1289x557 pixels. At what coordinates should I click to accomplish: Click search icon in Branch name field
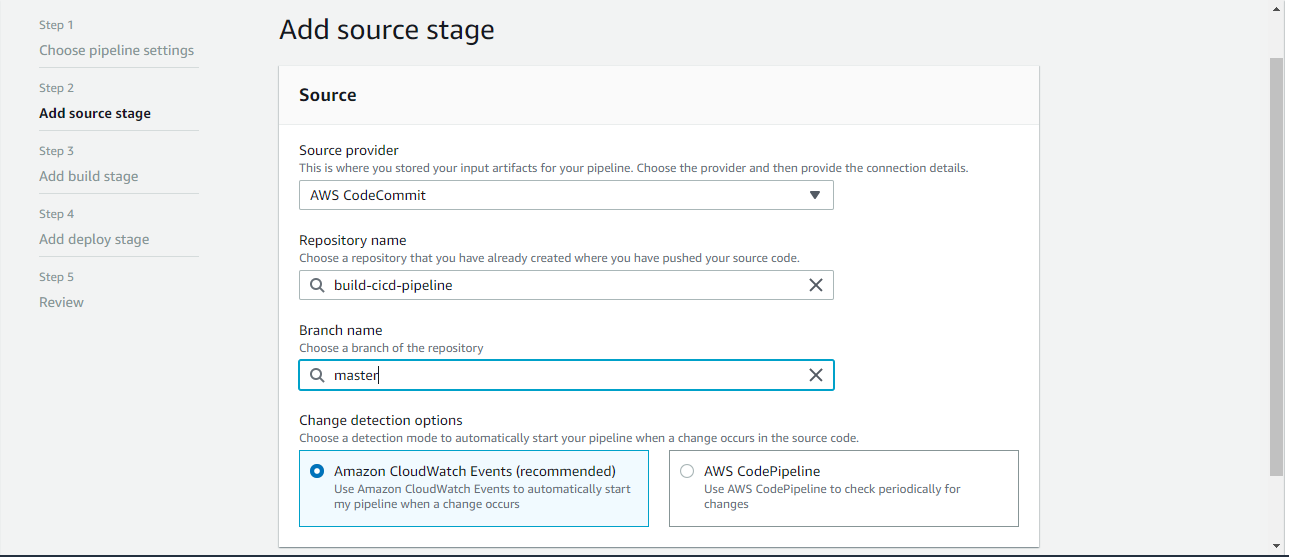[317, 375]
